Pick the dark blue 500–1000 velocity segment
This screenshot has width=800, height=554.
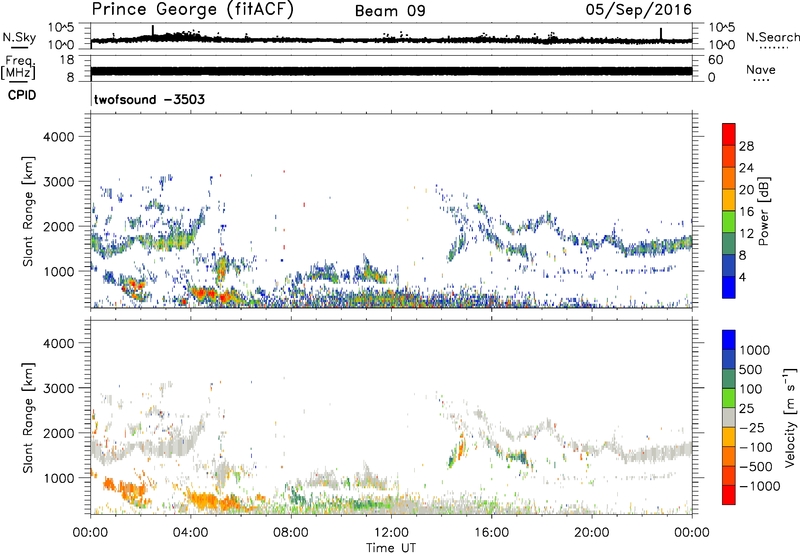click(729, 359)
